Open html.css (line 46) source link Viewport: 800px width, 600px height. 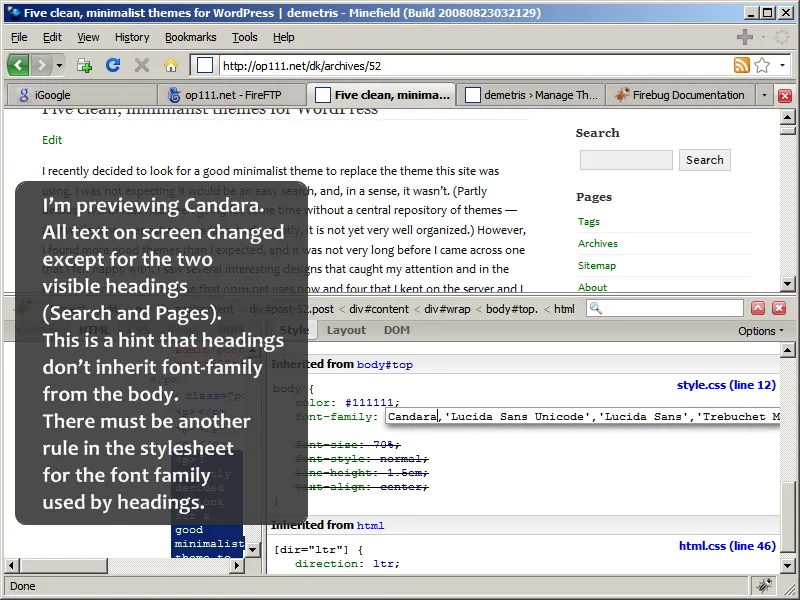[x=728, y=546]
